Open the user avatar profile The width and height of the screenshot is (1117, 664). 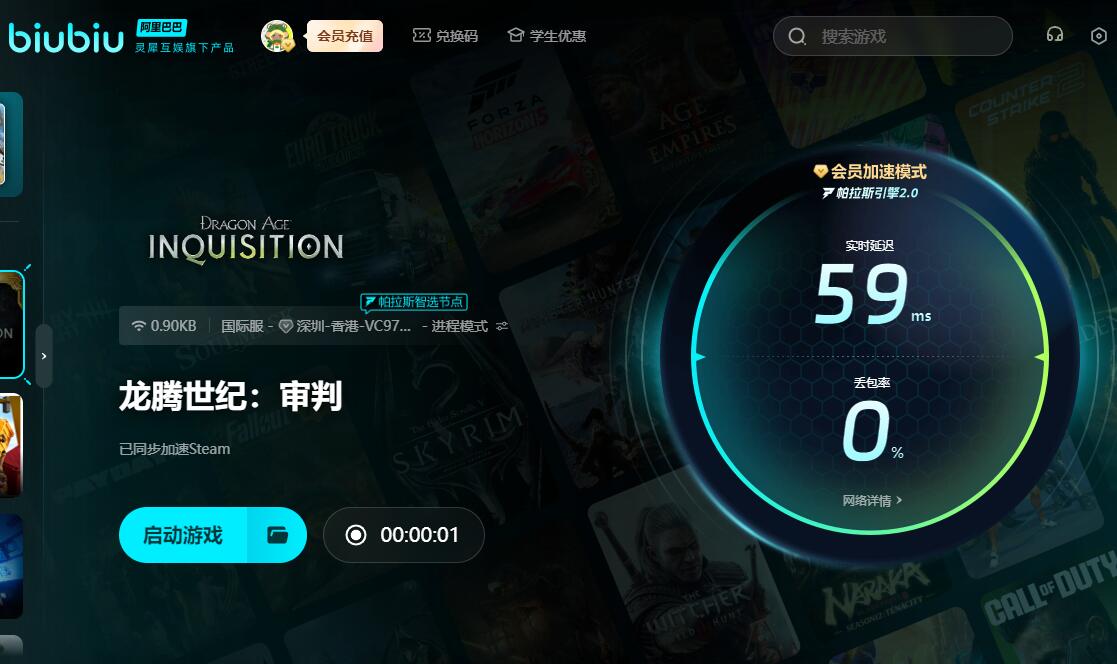point(277,36)
